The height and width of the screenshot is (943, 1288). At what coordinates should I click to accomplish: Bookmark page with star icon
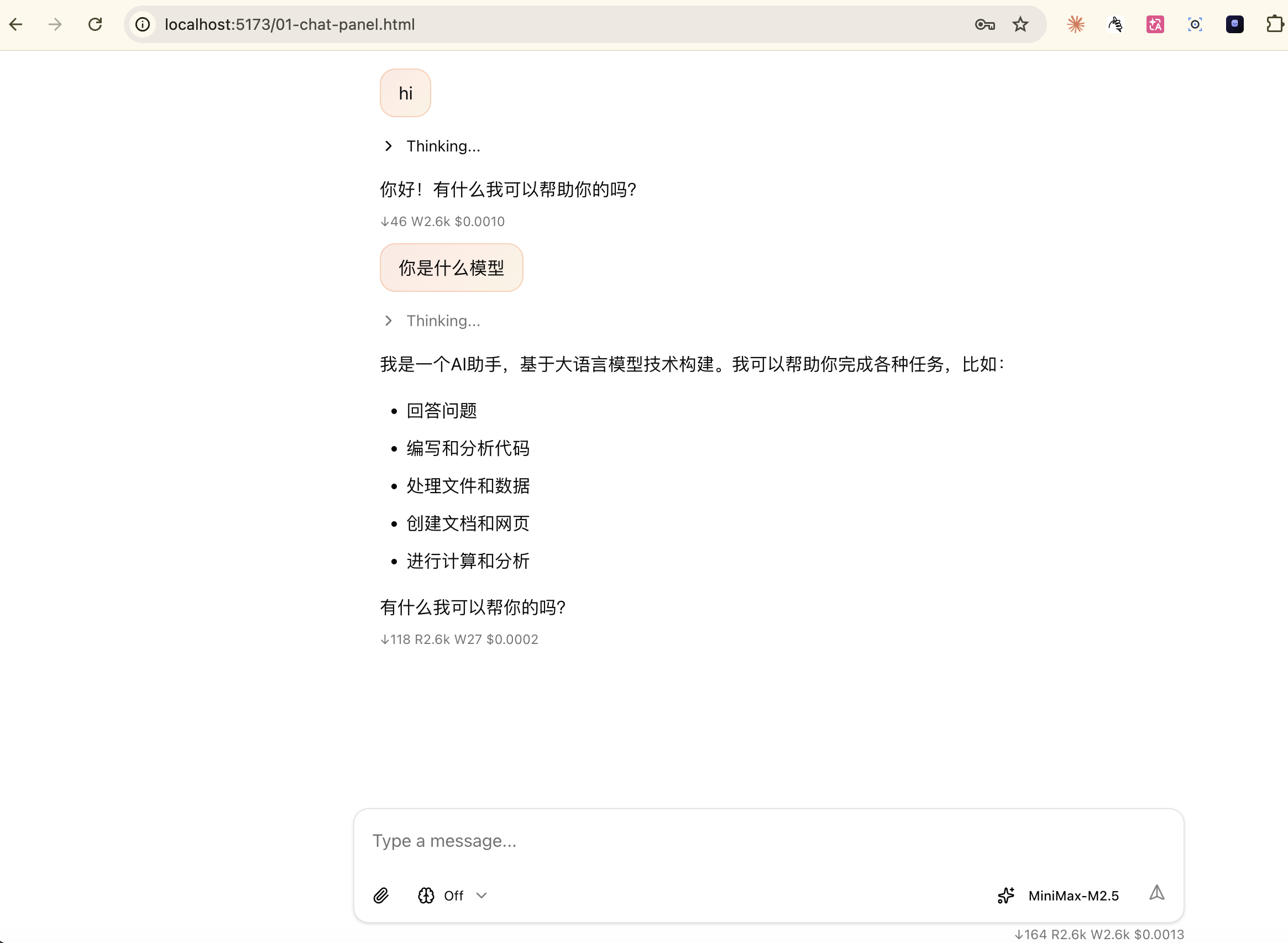click(1020, 24)
